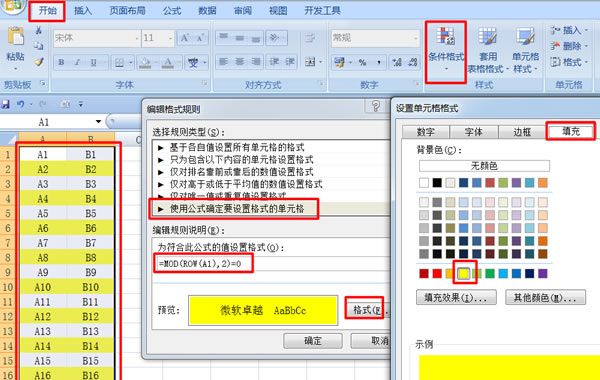This screenshot has height=380, width=600.
Task: Click the Percent Style icon
Action: pyautogui.click(x=362, y=62)
